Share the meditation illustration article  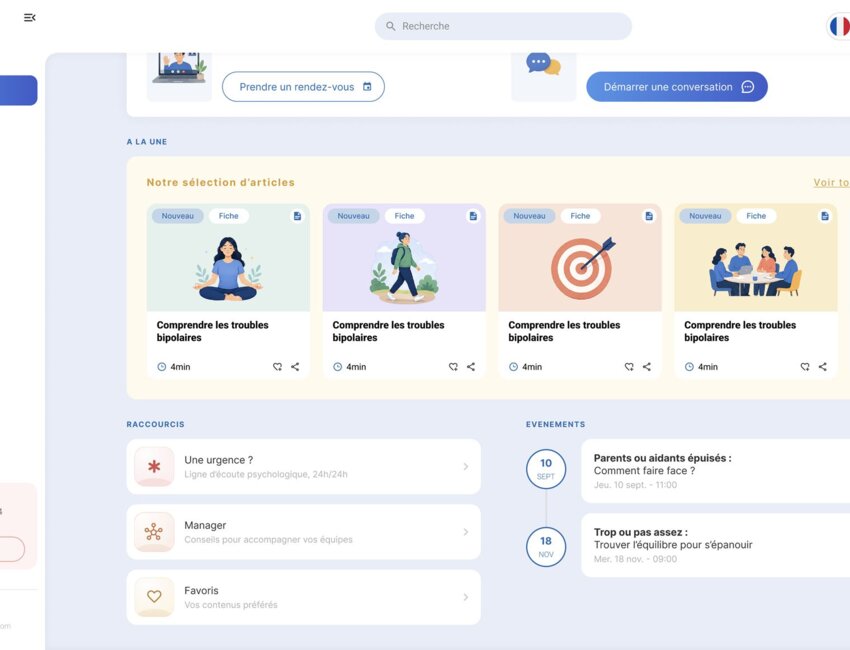pos(295,366)
